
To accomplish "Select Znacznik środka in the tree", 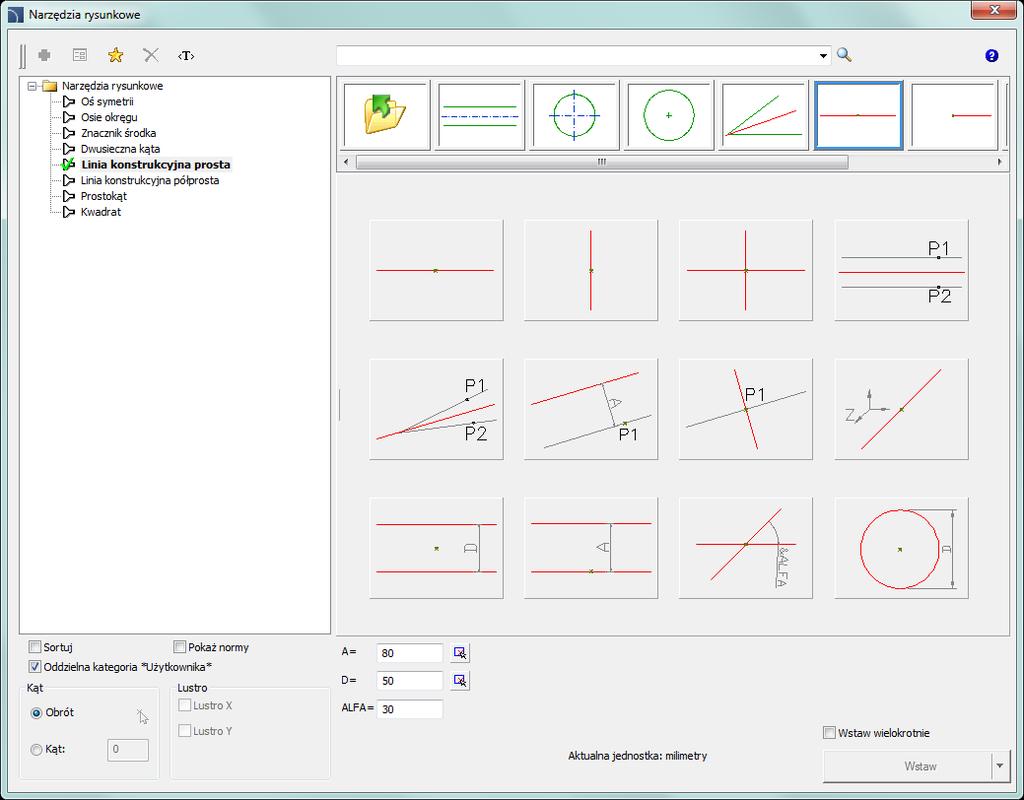I will tap(118, 133).
